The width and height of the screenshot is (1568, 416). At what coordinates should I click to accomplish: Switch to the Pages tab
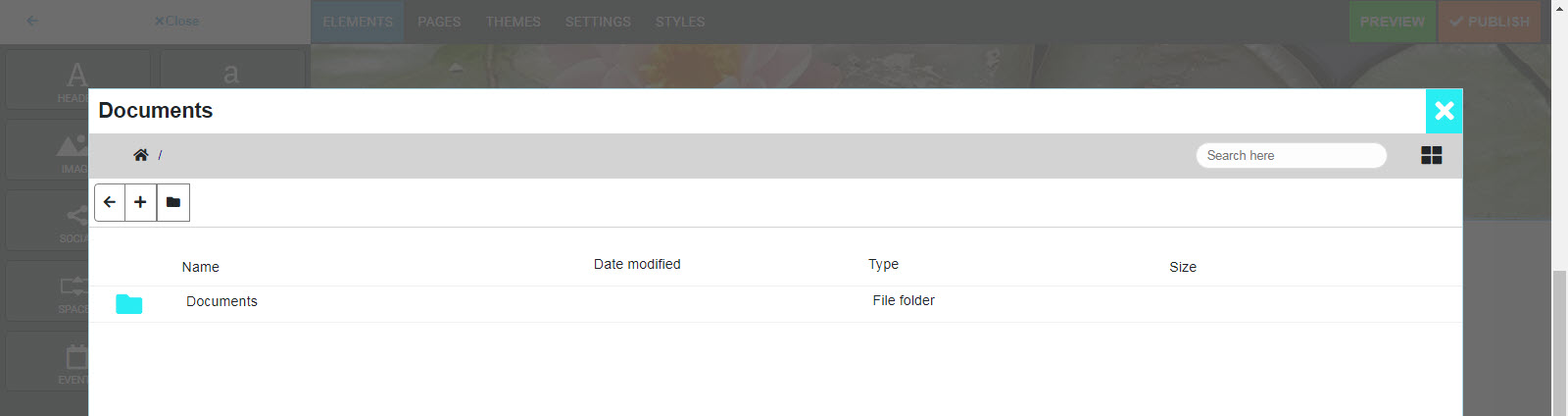tap(439, 22)
